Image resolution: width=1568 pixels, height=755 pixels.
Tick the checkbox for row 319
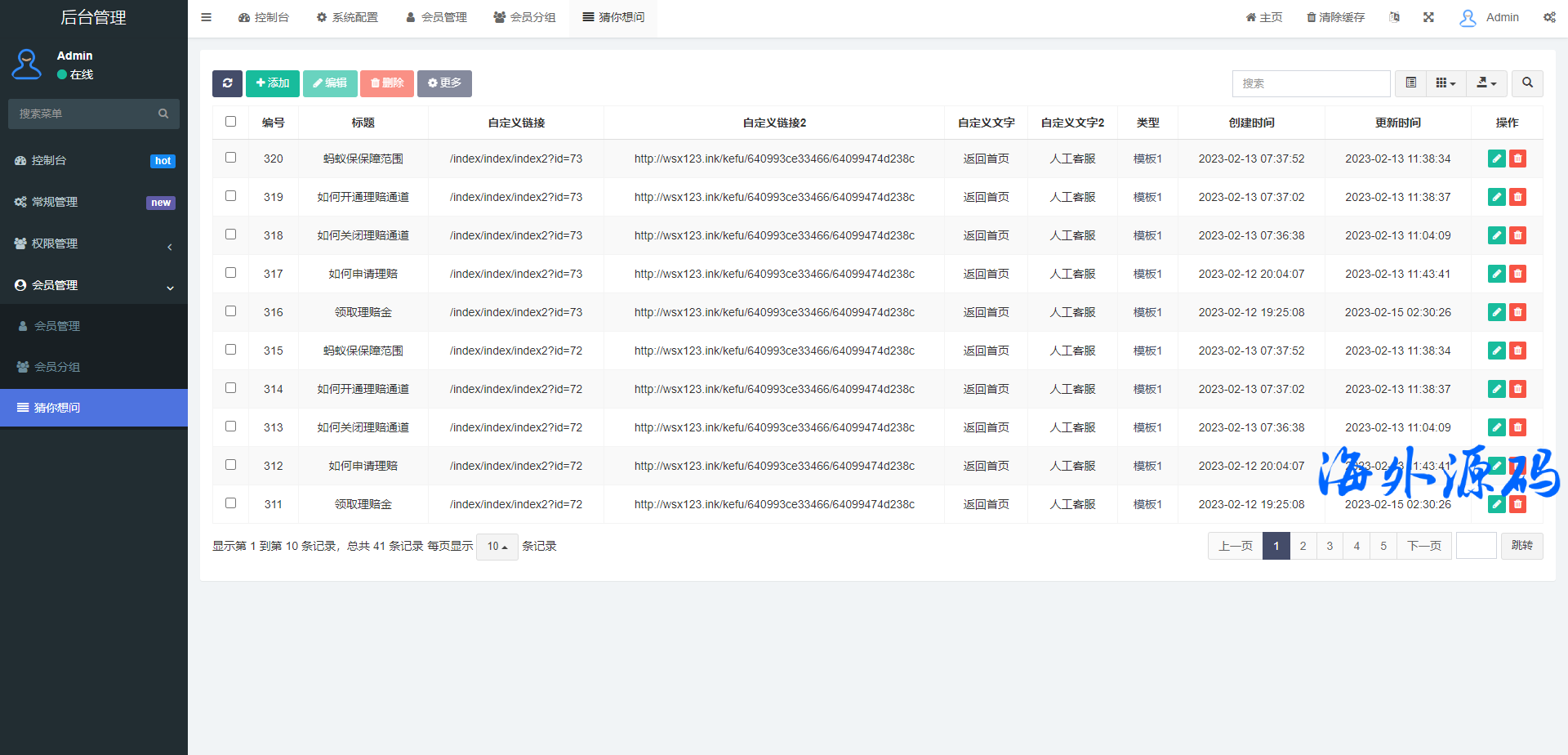coord(230,196)
